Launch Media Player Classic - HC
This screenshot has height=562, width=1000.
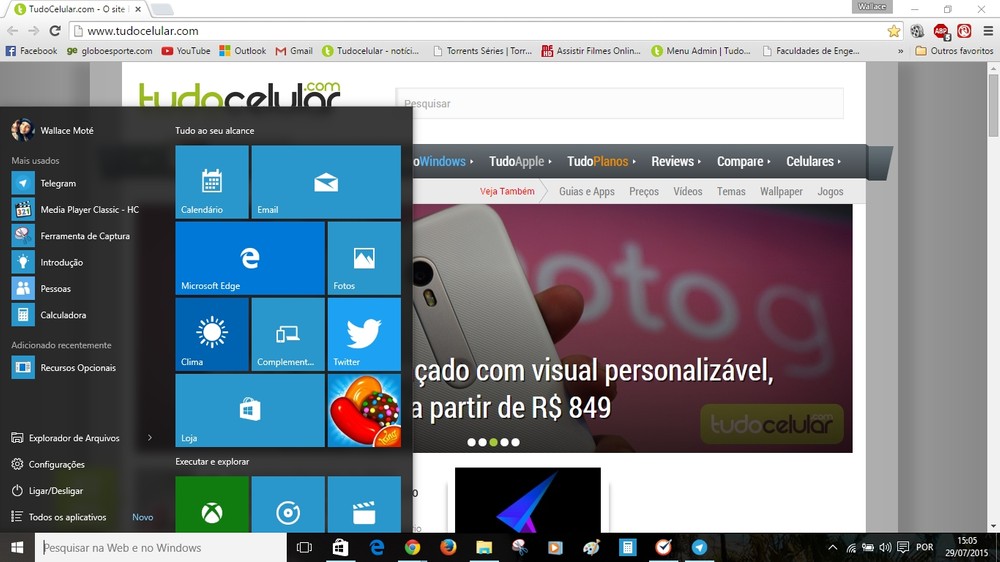click(x=77, y=209)
